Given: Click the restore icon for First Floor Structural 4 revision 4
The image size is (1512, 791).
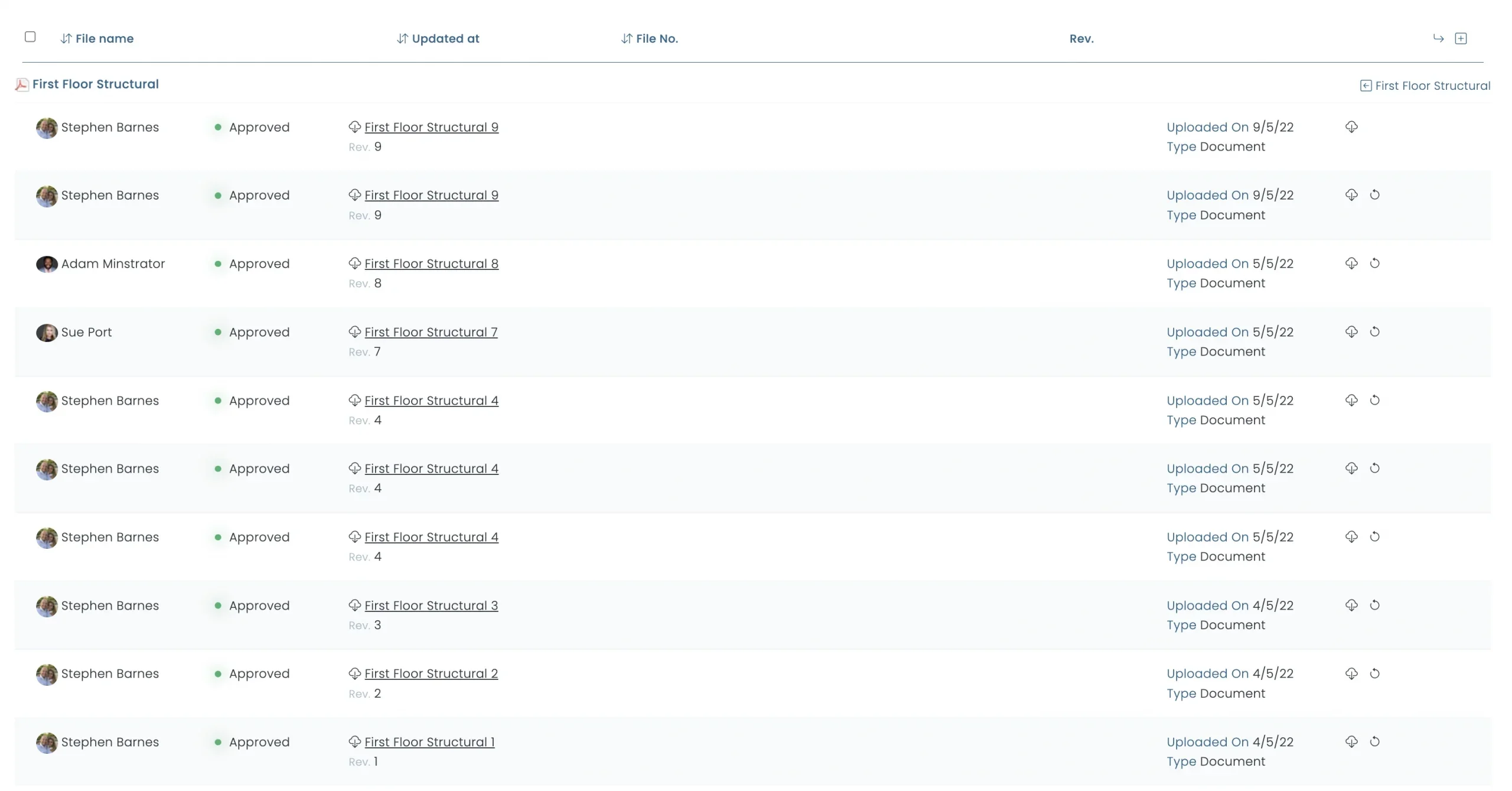Looking at the screenshot, I should tap(1375, 400).
